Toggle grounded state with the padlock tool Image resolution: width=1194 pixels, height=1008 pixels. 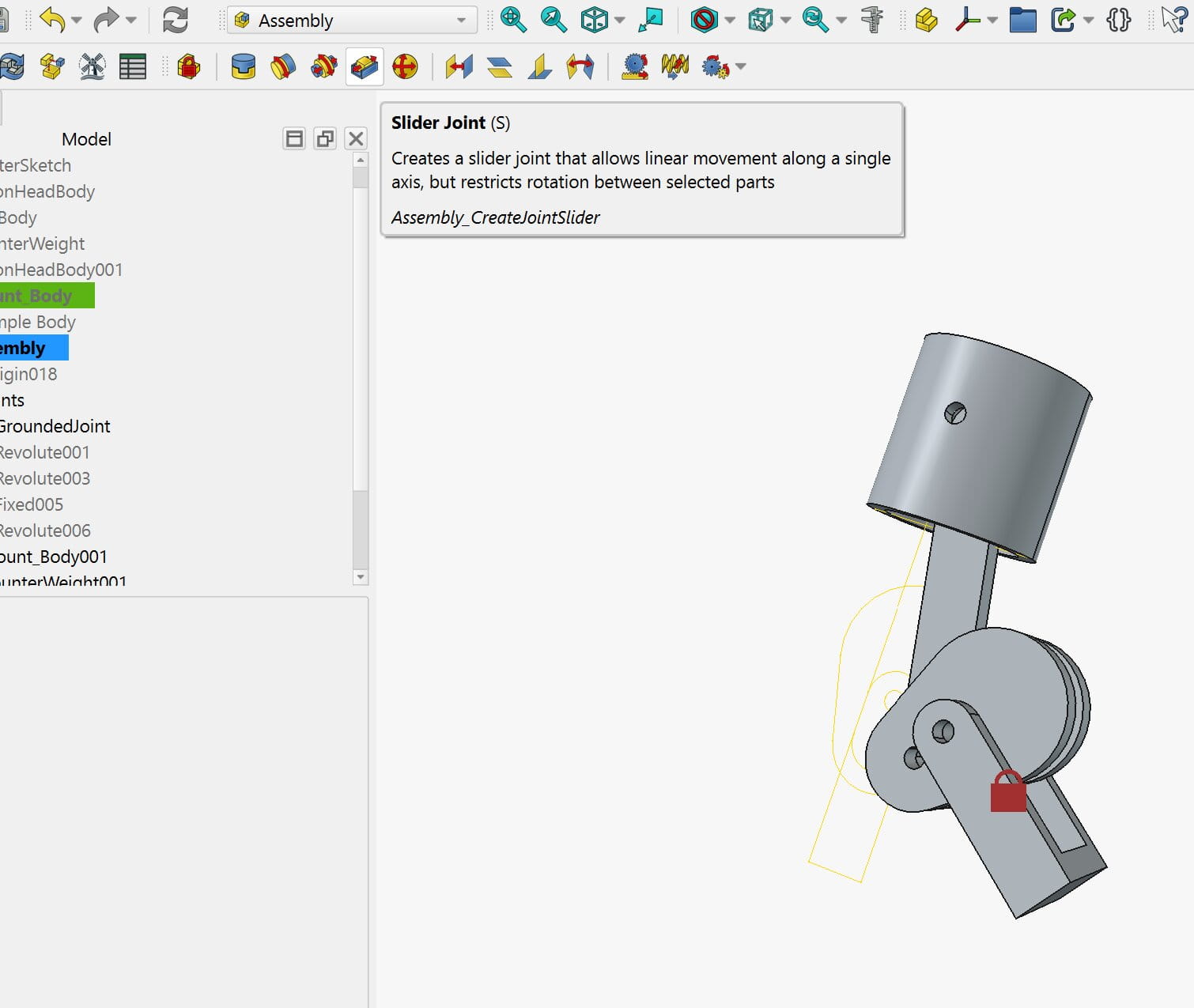pos(189,67)
